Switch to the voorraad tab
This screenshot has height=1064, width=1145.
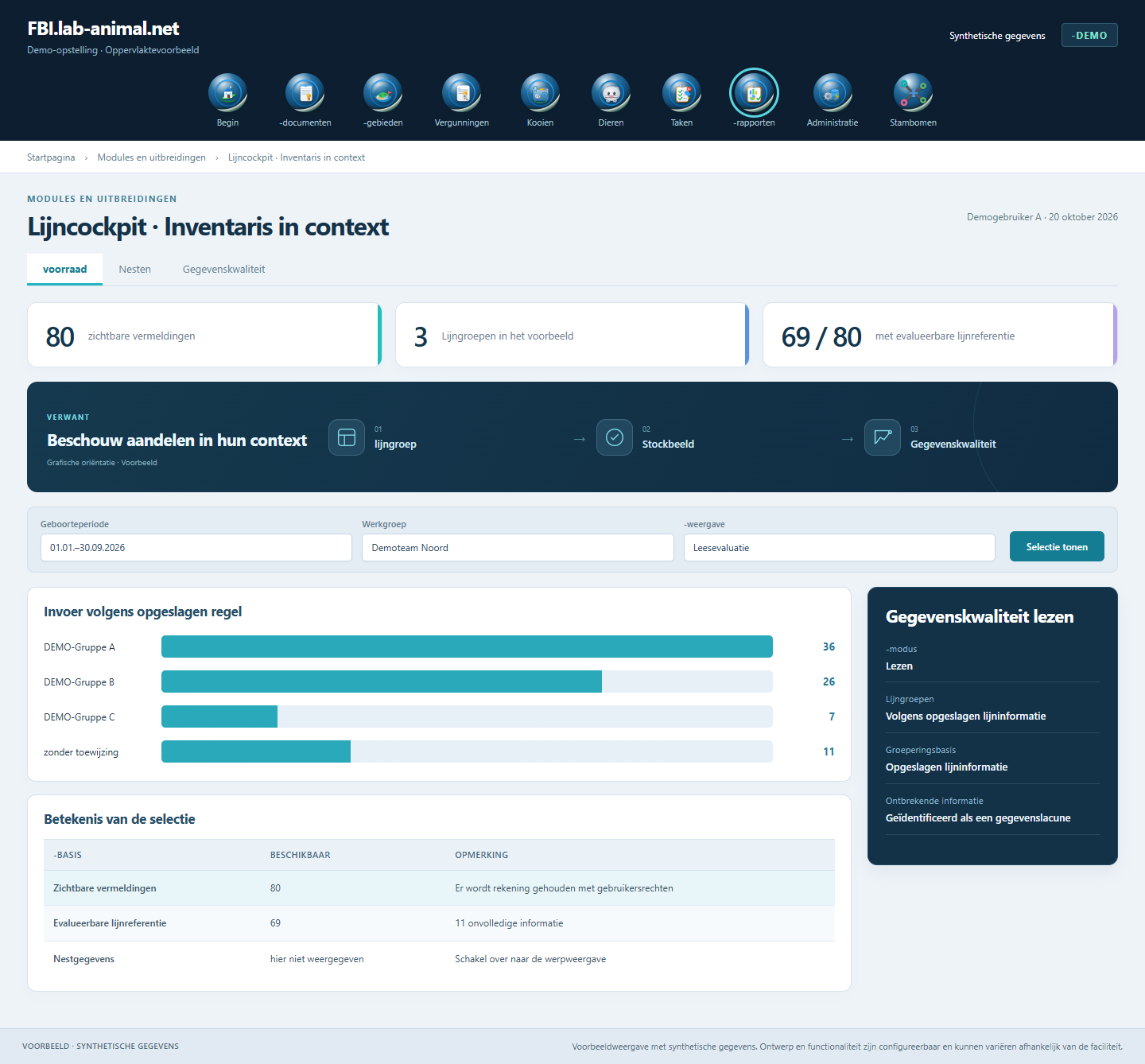tap(64, 269)
